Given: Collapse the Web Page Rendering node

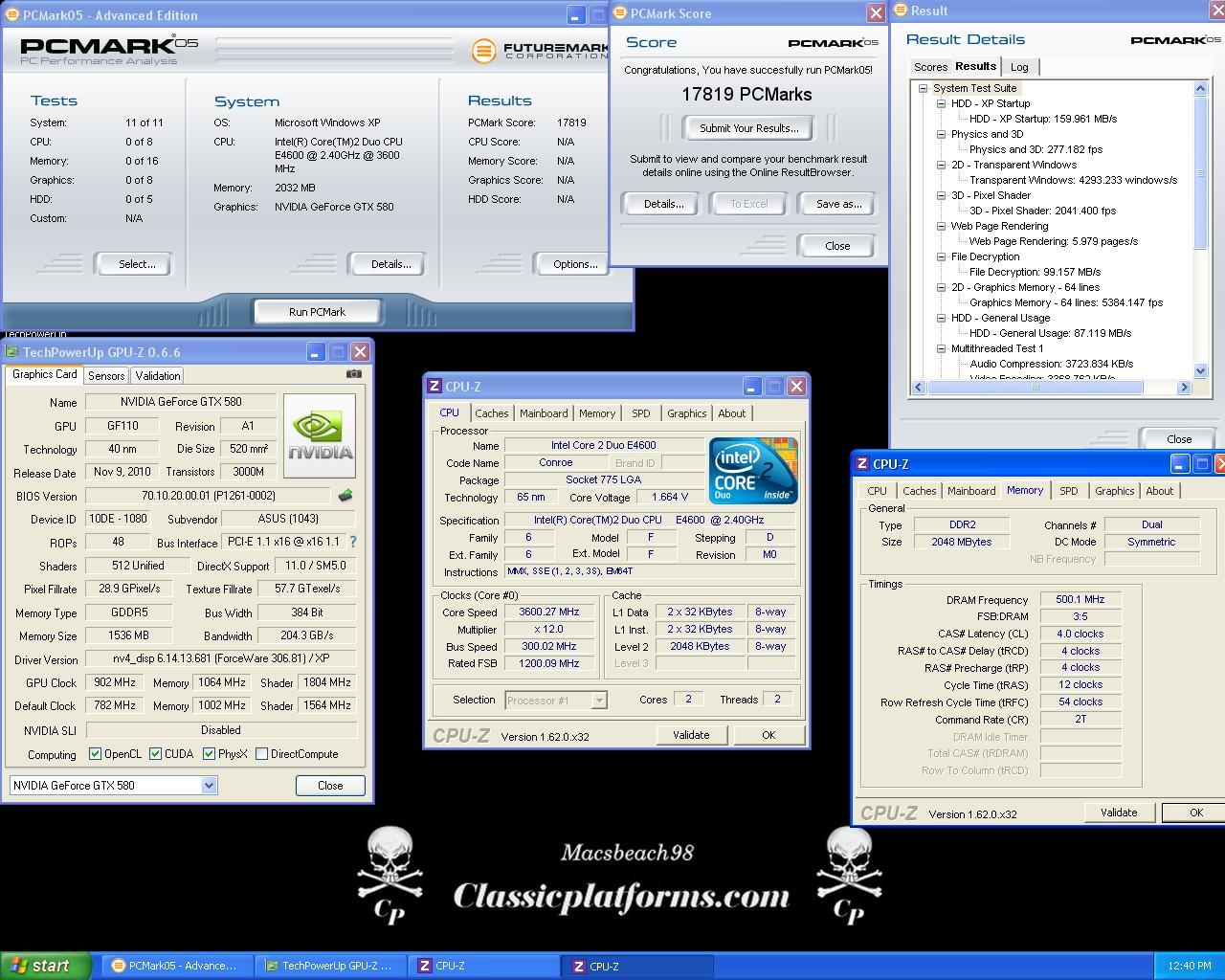Looking at the screenshot, I should click(x=941, y=226).
